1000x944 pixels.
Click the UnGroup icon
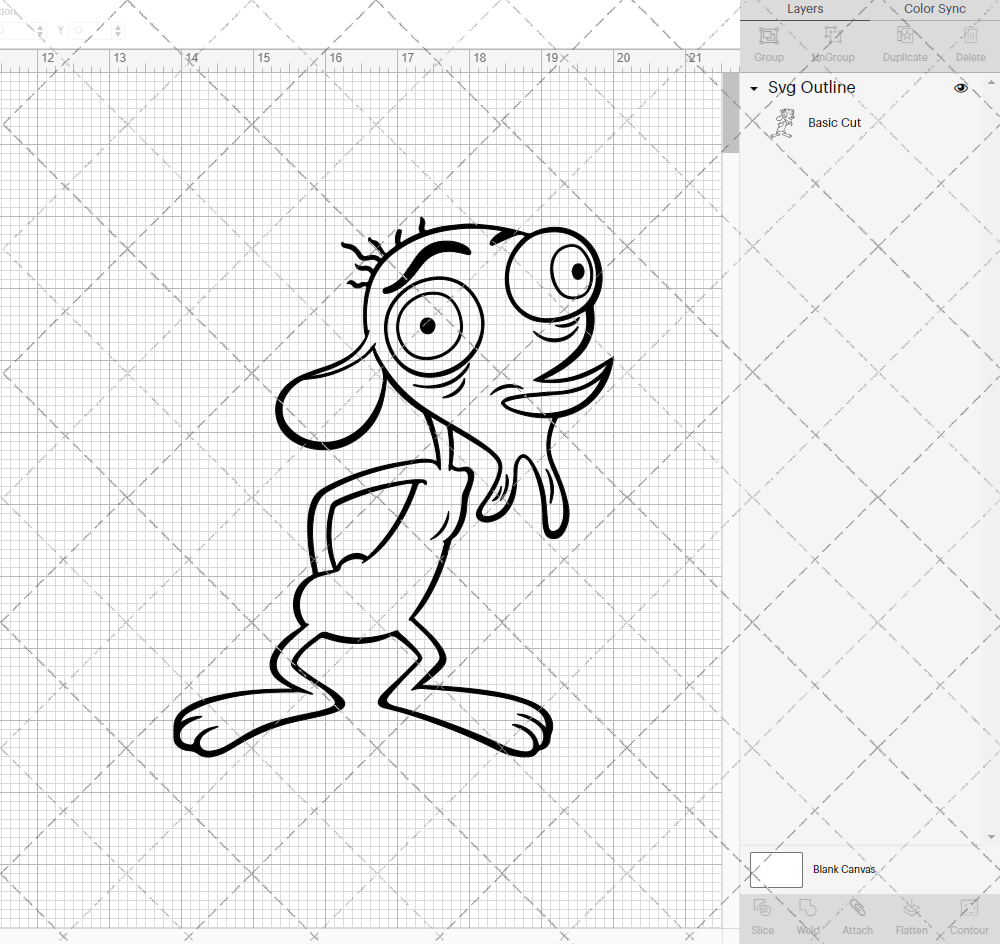pyautogui.click(x=832, y=43)
